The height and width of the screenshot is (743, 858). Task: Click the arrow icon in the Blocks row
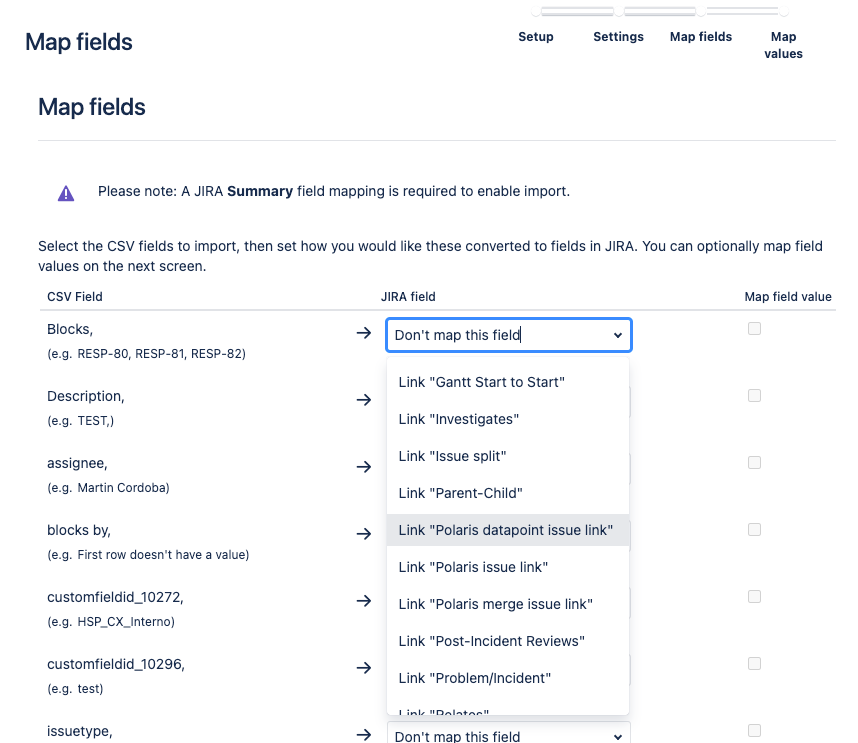[x=364, y=333]
